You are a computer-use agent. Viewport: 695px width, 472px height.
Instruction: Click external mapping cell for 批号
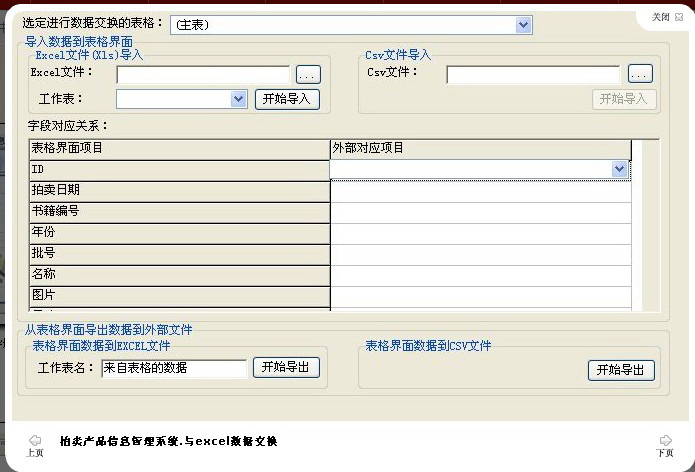tap(481, 255)
